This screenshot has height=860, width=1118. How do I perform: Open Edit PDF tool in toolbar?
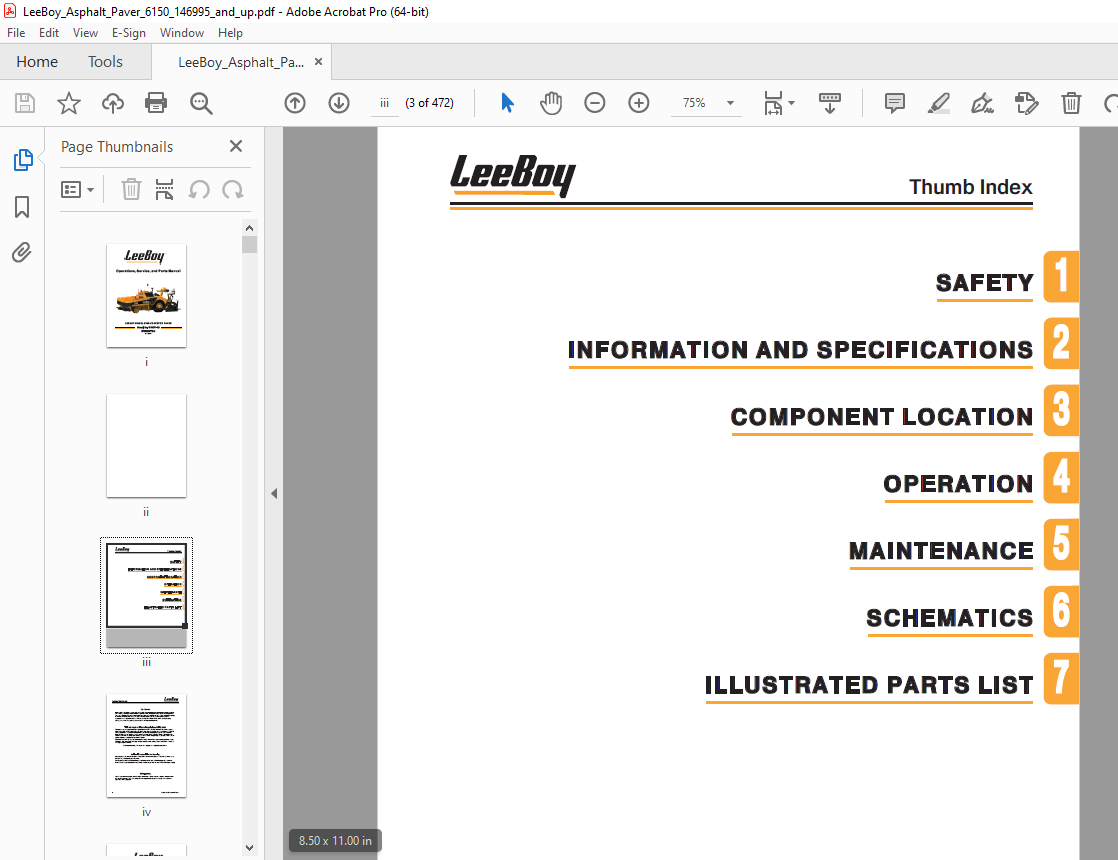click(1026, 103)
